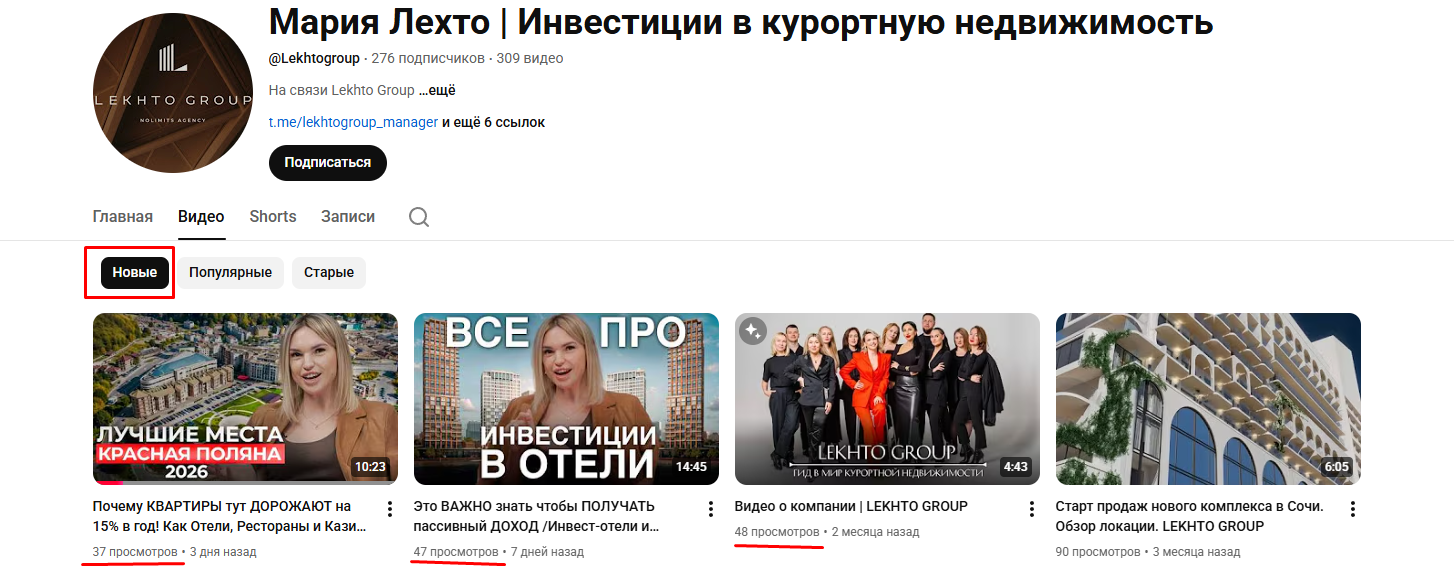The image size is (1454, 588).
Task: Click the Lekhto Group channel avatar
Action: point(173,93)
